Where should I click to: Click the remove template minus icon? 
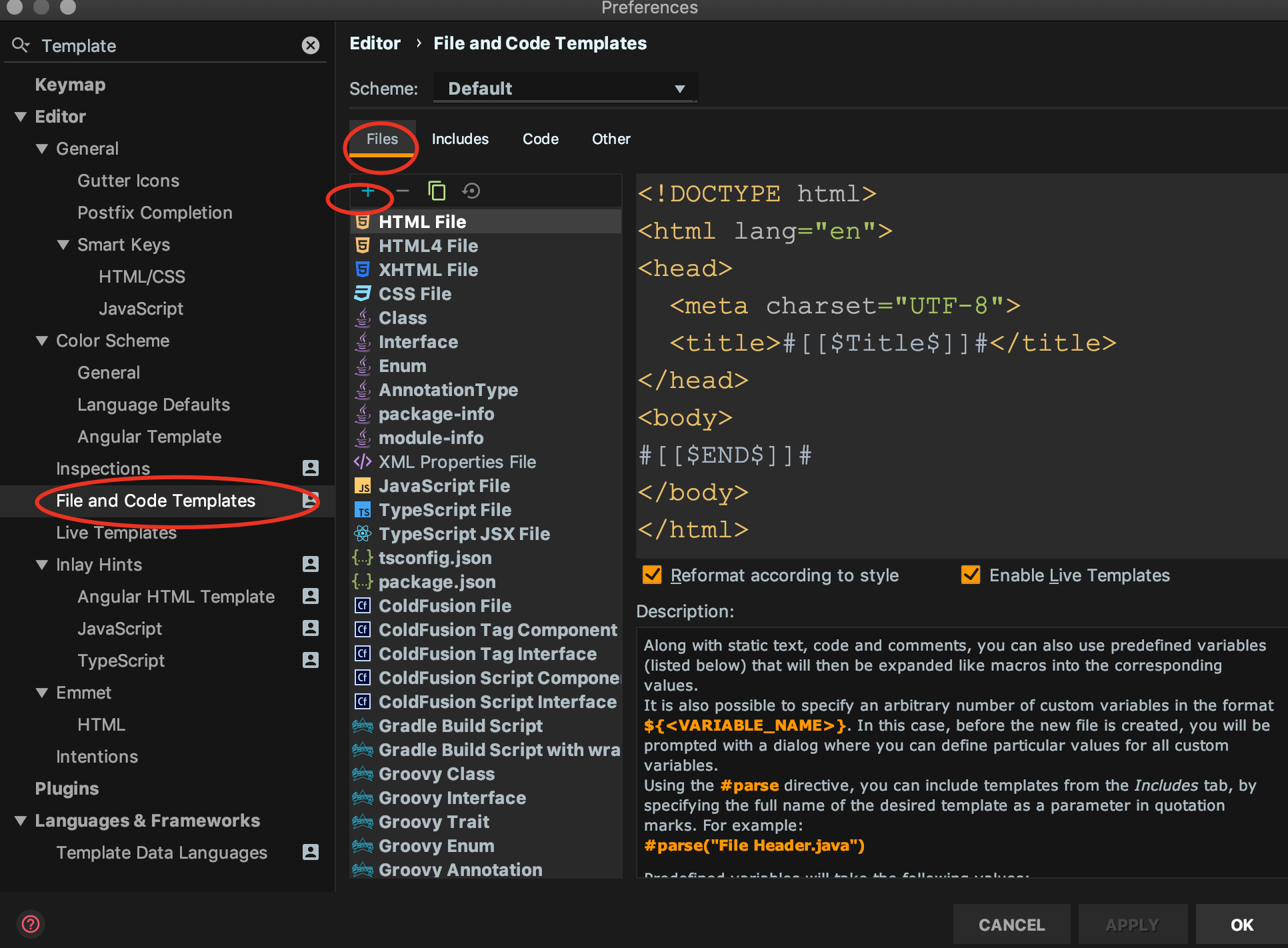point(402,191)
